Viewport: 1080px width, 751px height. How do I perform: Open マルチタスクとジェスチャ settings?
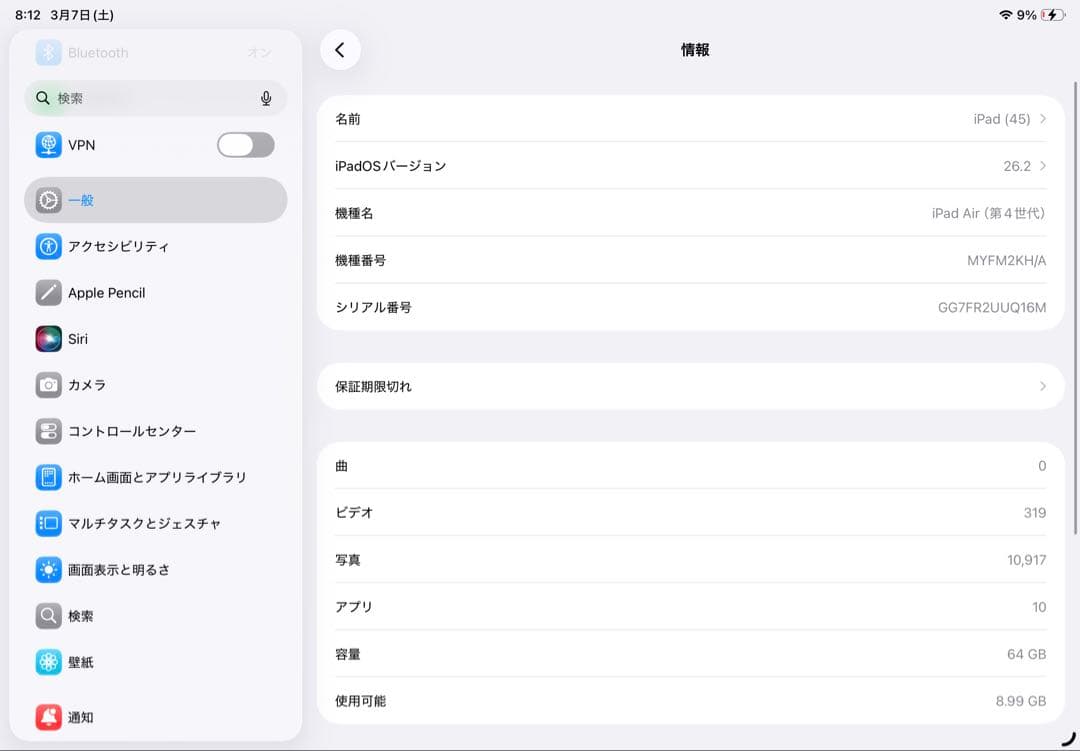pos(156,524)
